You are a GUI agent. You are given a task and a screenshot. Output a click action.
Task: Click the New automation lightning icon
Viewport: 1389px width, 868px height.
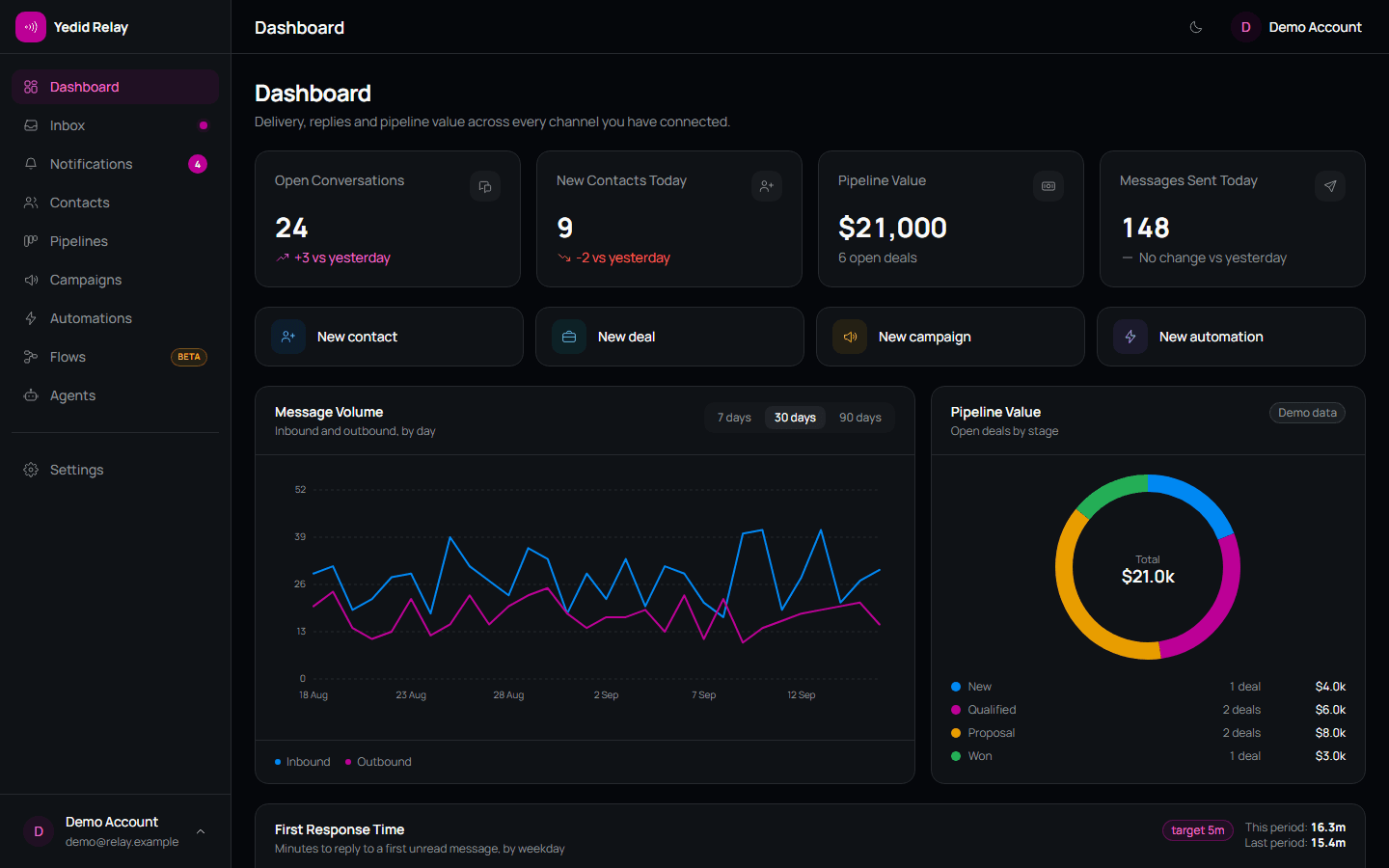tap(1130, 337)
